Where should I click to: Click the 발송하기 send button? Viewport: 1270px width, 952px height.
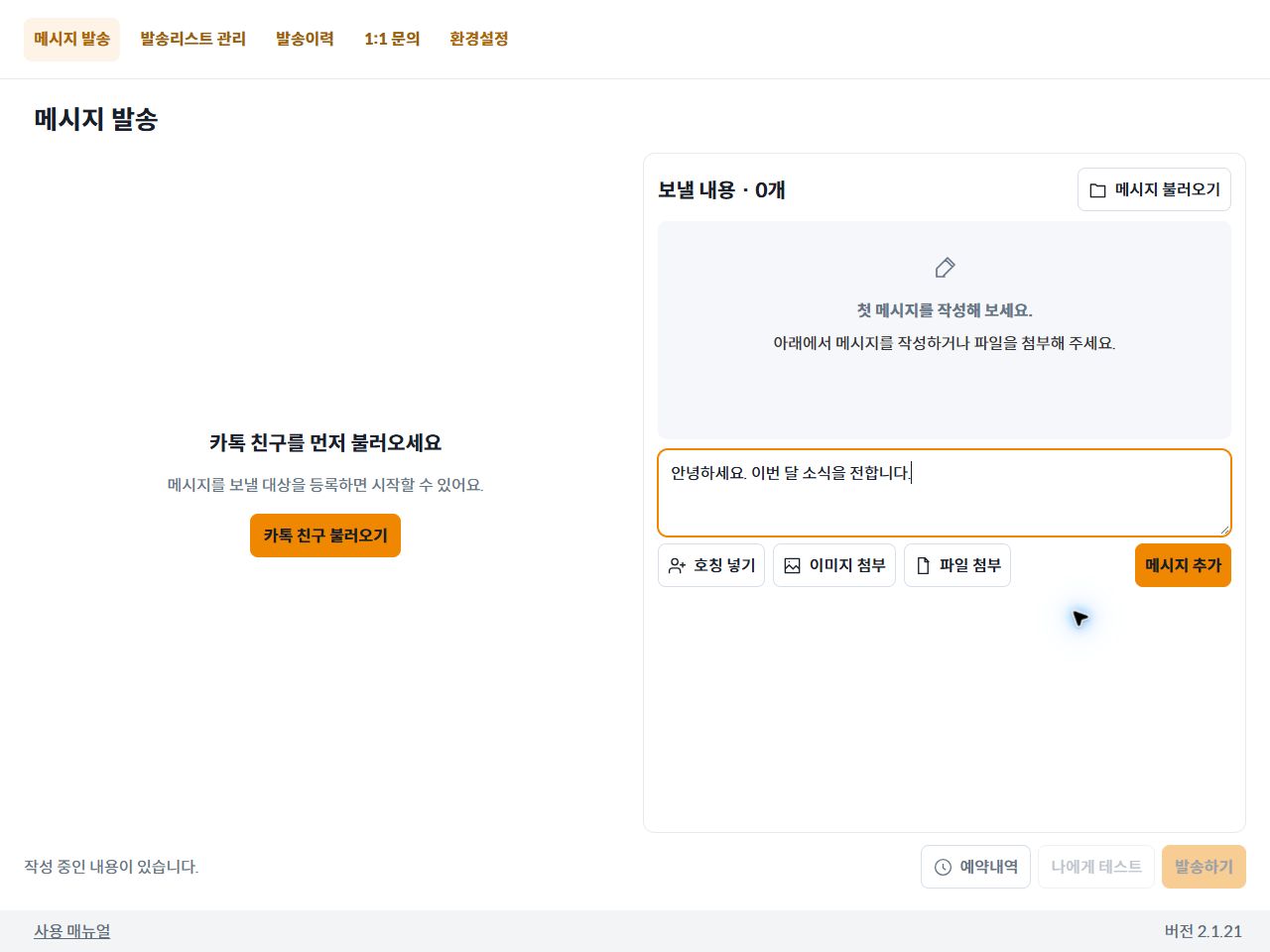[1204, 867]
